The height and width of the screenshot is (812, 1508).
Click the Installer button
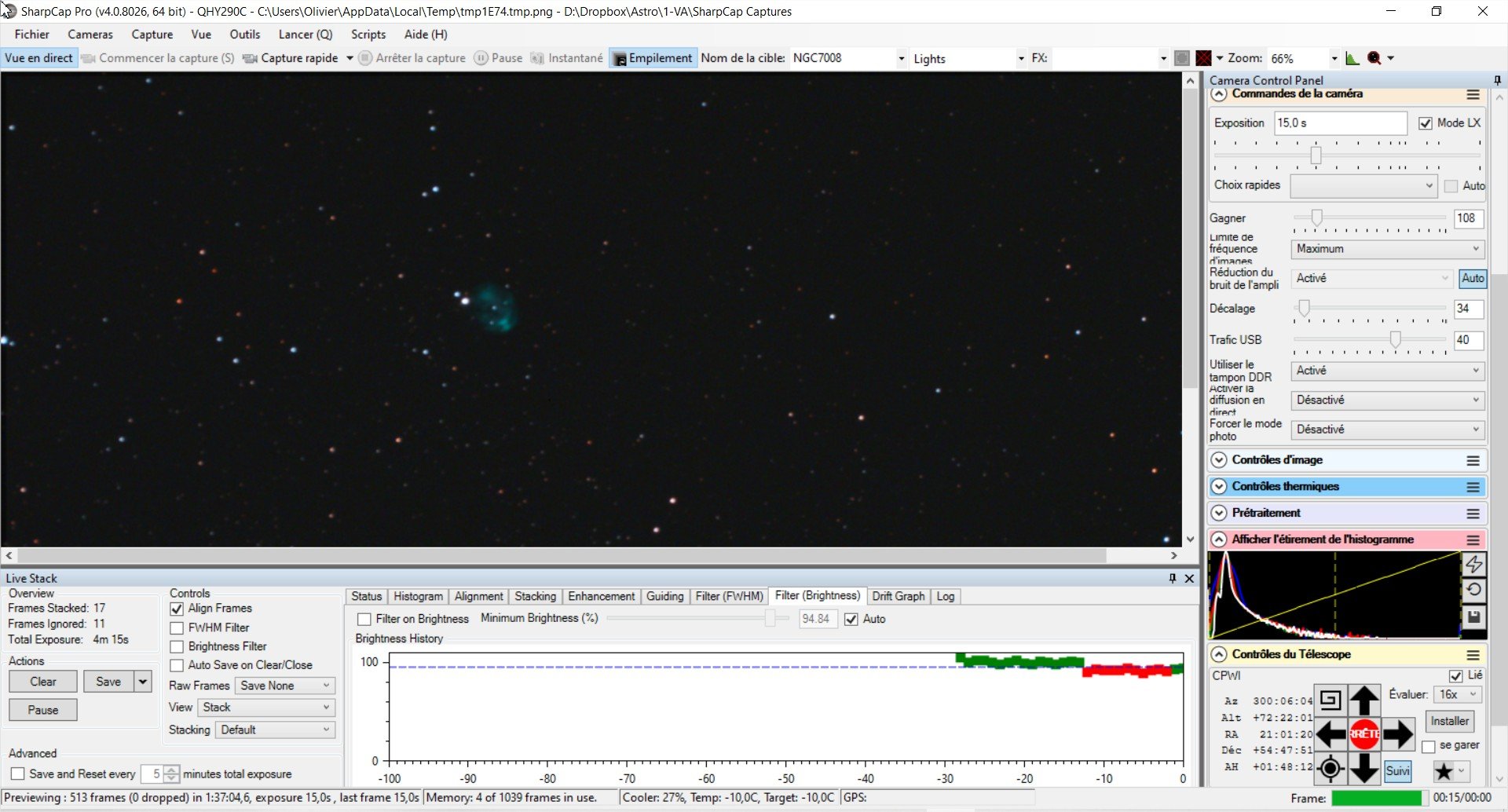point(1449,722)
